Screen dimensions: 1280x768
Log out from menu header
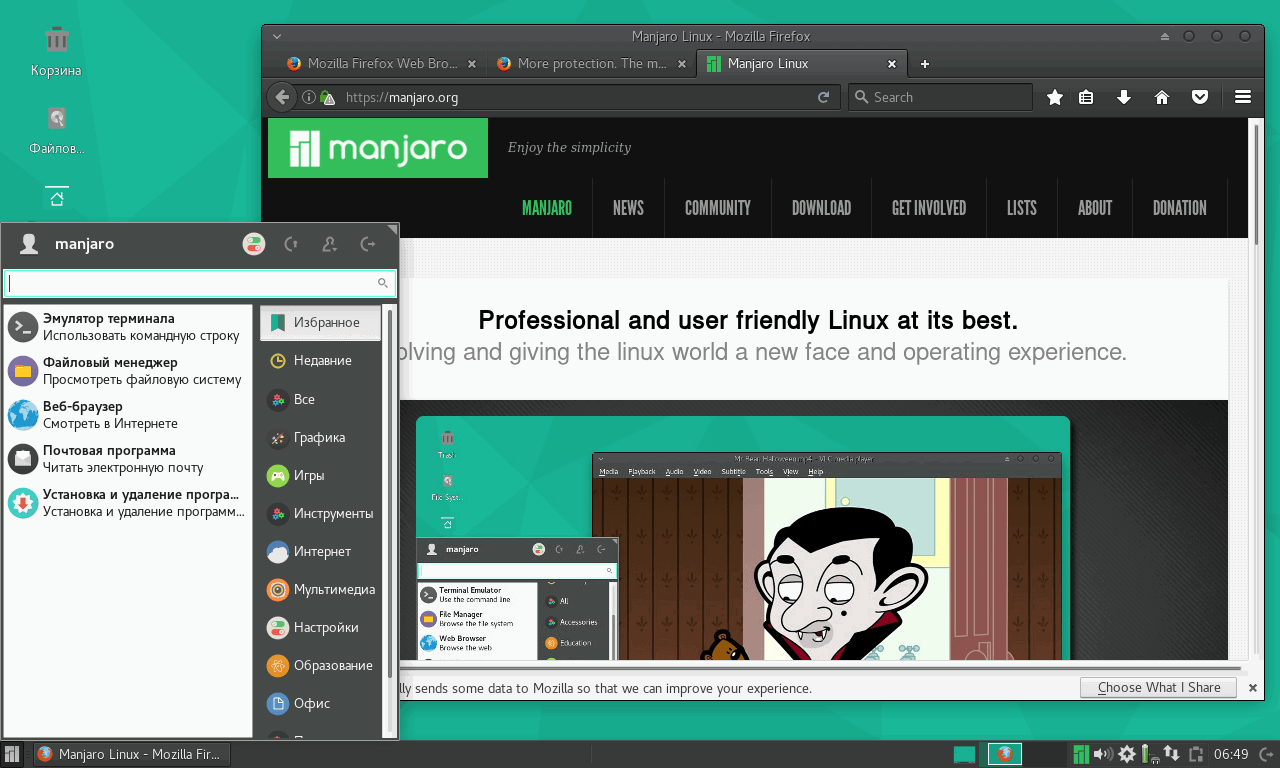367,244
